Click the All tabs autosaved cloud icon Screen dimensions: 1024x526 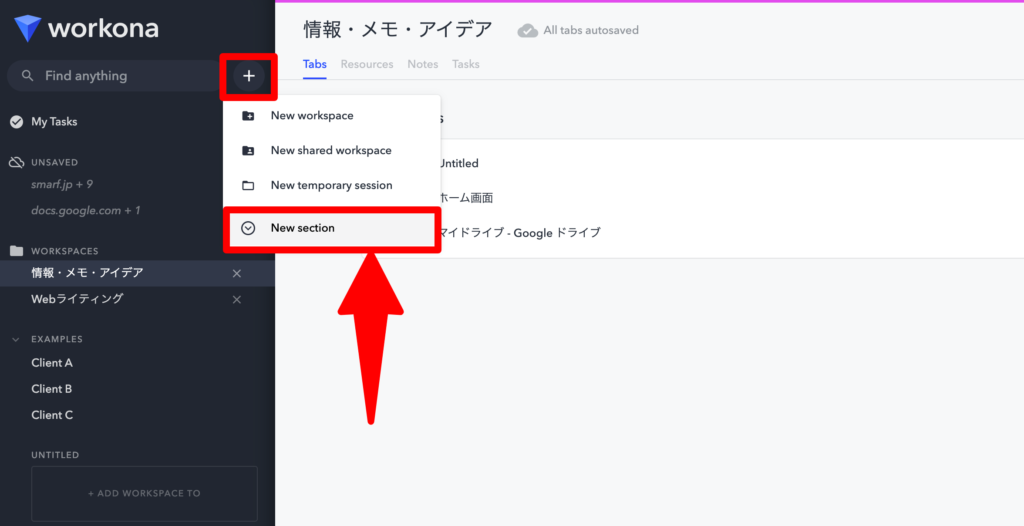point(528,31)
